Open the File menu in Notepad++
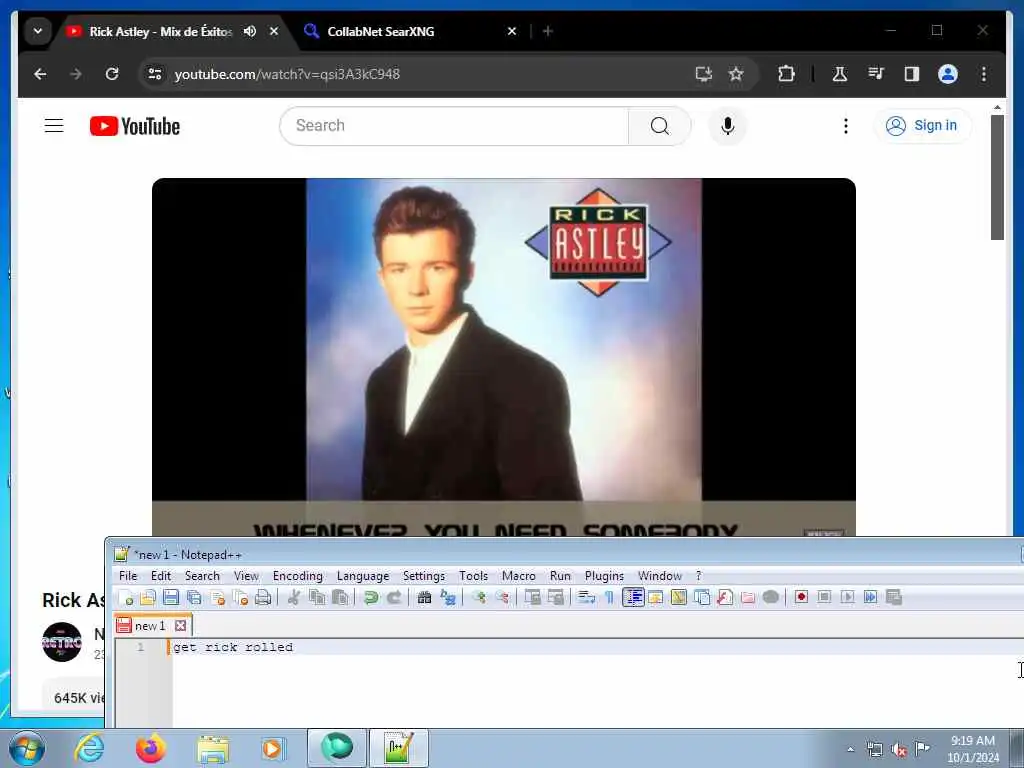Image resolution: width=1024 pixels, height=768 pixels. (128, 575)
